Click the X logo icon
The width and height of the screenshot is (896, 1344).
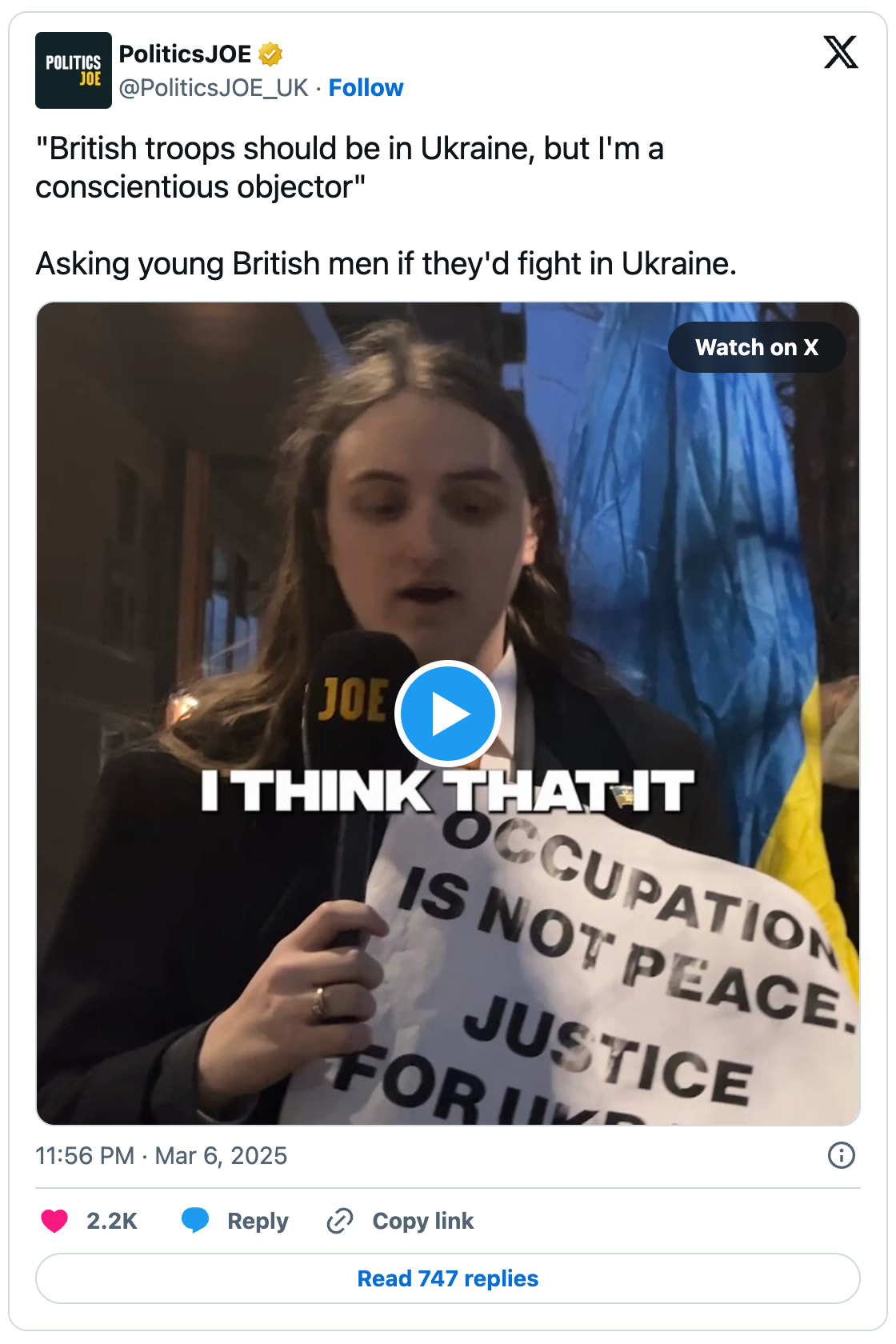pos(841,52)
